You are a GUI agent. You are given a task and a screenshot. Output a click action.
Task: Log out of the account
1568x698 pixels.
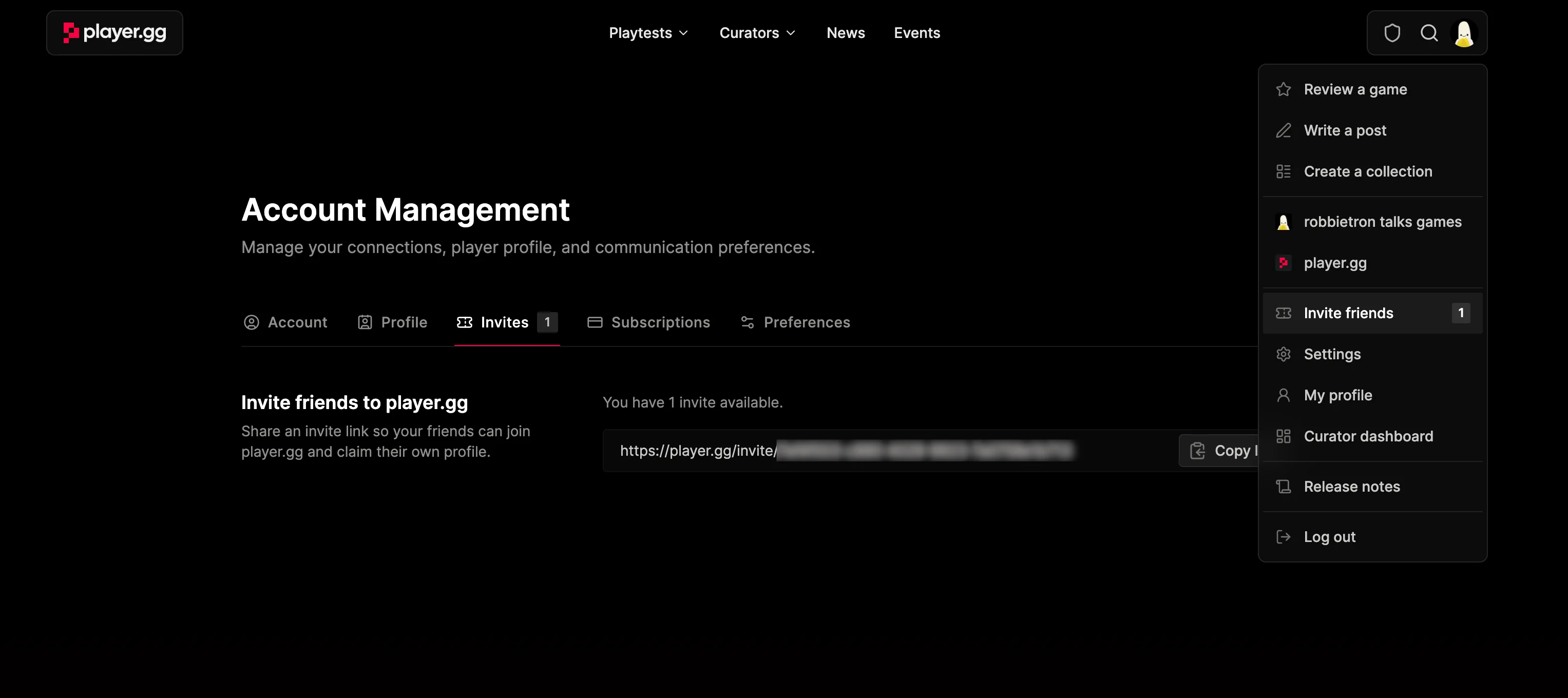[1372, 537]
